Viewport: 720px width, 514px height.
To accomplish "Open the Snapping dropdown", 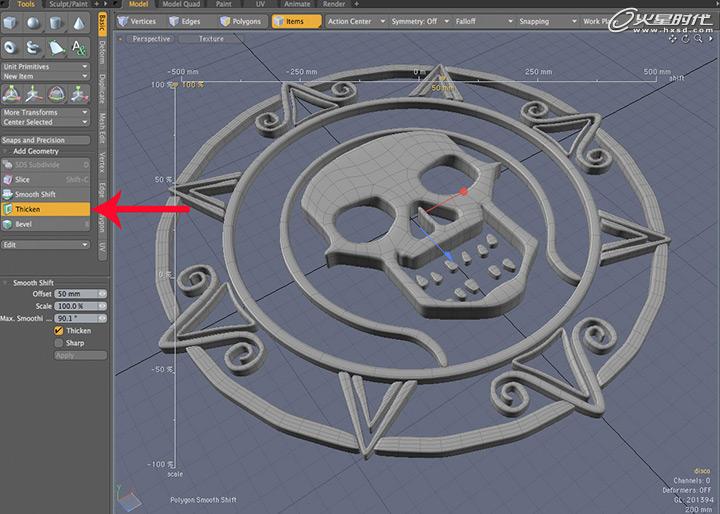I will click(x=548, y=21).
